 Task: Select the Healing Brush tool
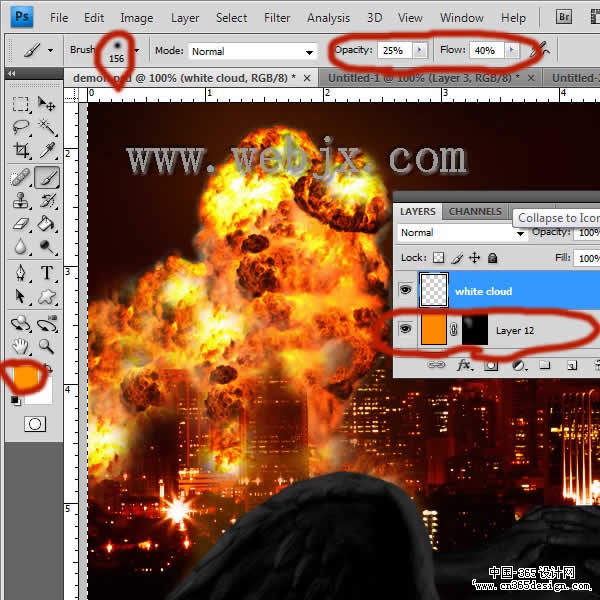point(20,177)
